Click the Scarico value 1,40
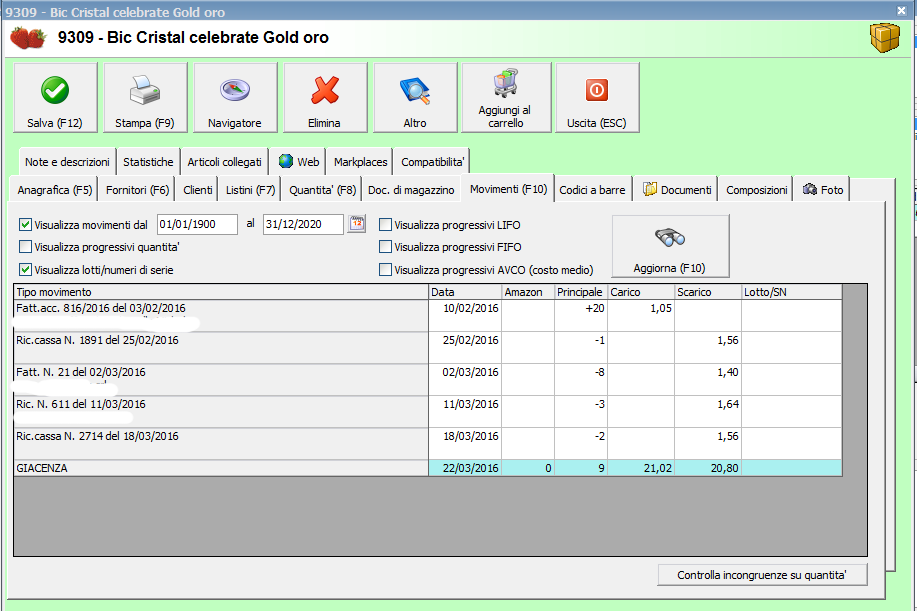Screen dimensions: 917x611 (708, 380)
